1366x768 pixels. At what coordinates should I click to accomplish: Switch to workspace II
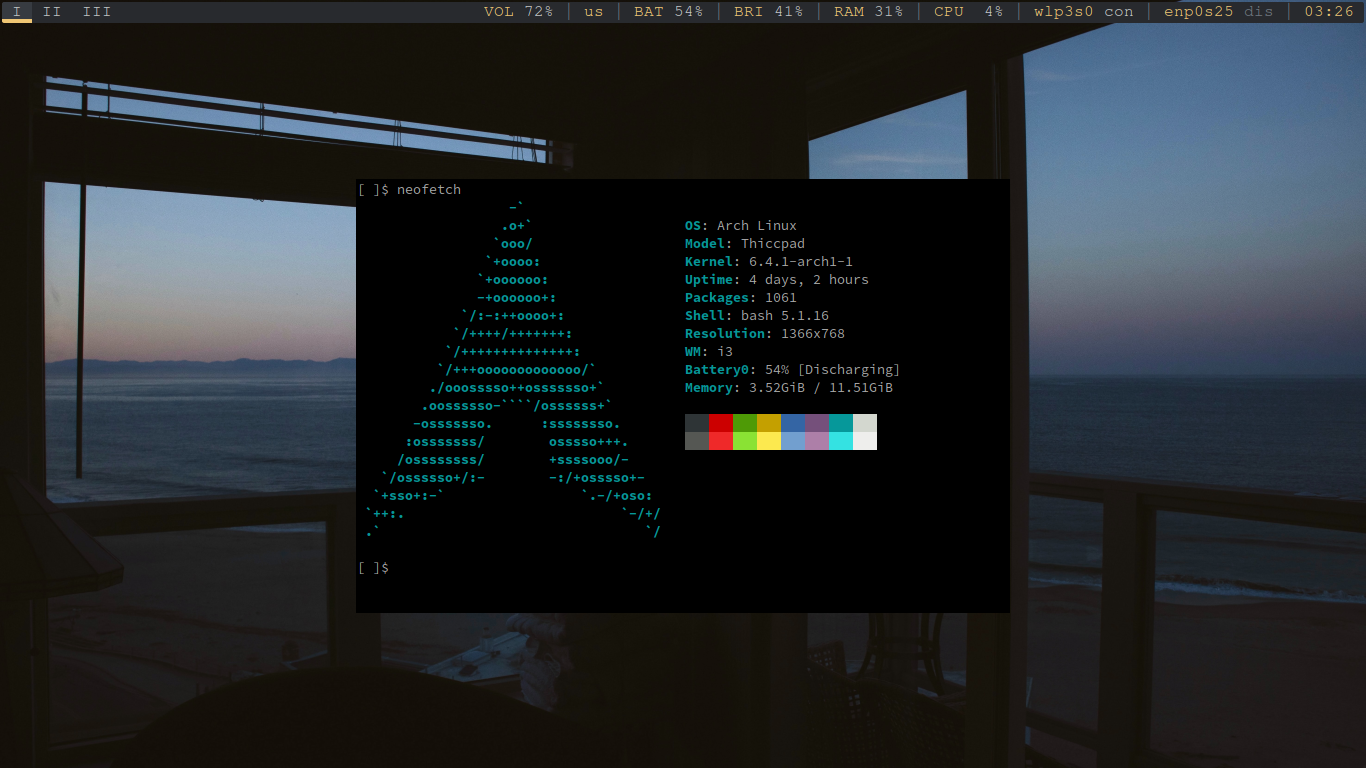[x=52, y=12]
